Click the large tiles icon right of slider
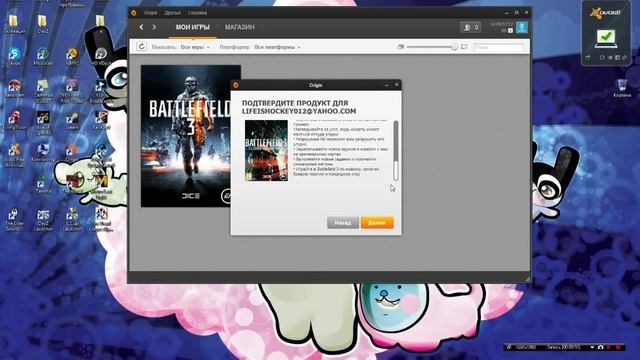This screenshot has height=360, width=640. [x=464, y=47]
